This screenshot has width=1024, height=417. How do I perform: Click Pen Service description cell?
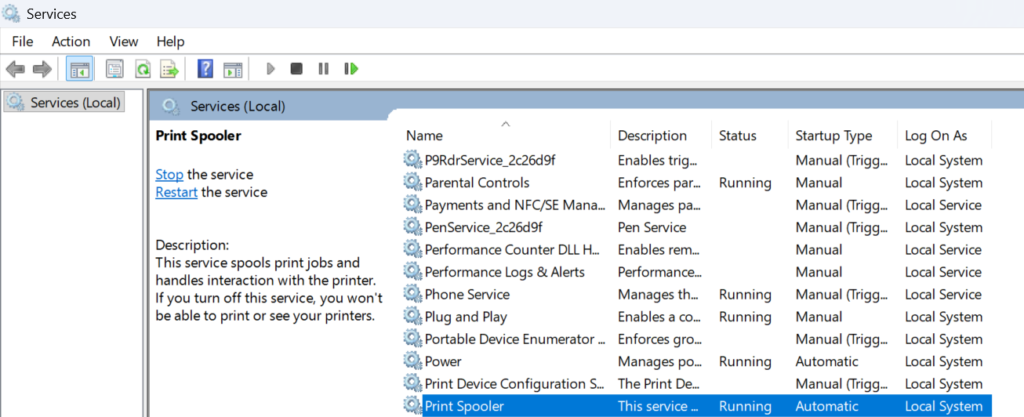(x=652, y=227)
